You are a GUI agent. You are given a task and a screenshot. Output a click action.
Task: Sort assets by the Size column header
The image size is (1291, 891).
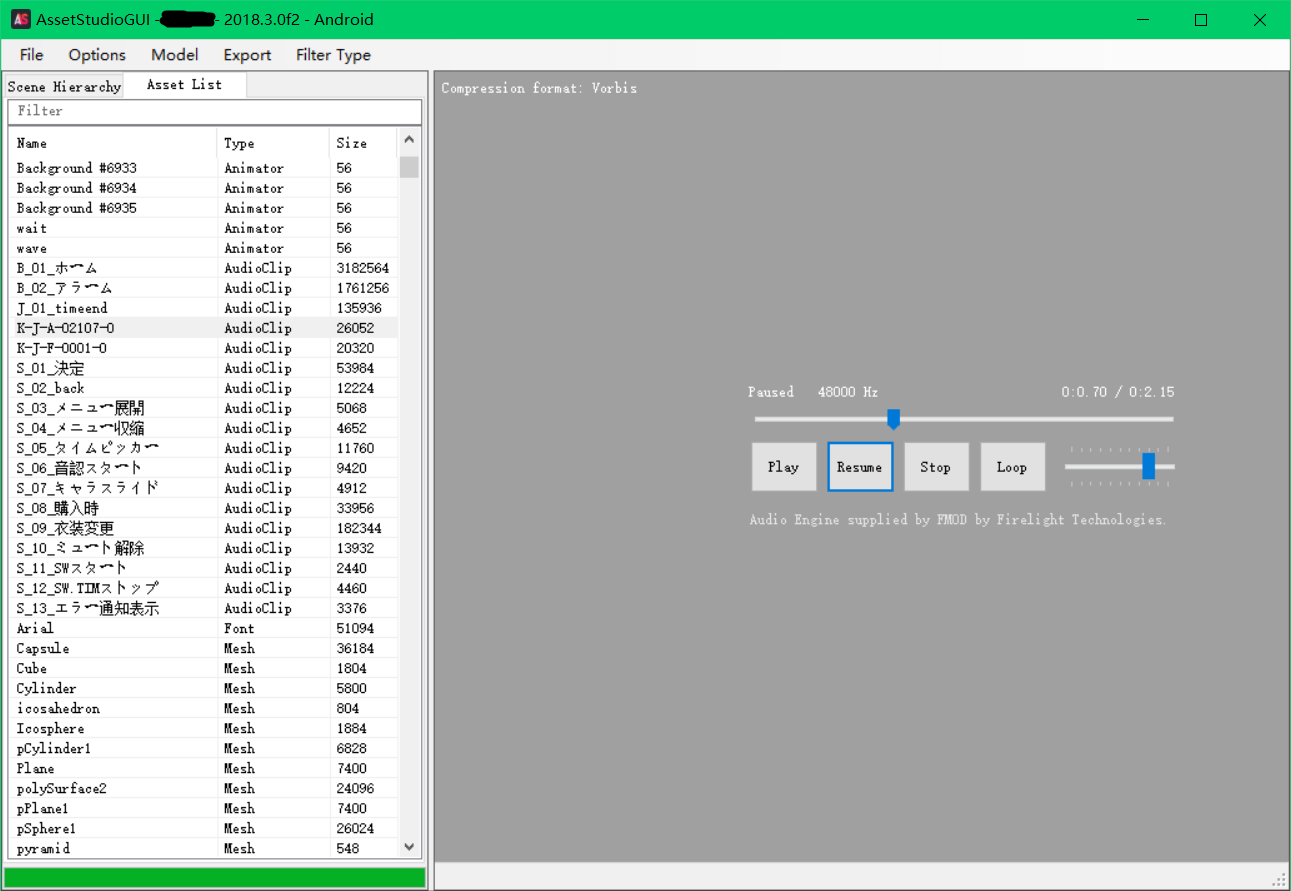pos(362,143)
